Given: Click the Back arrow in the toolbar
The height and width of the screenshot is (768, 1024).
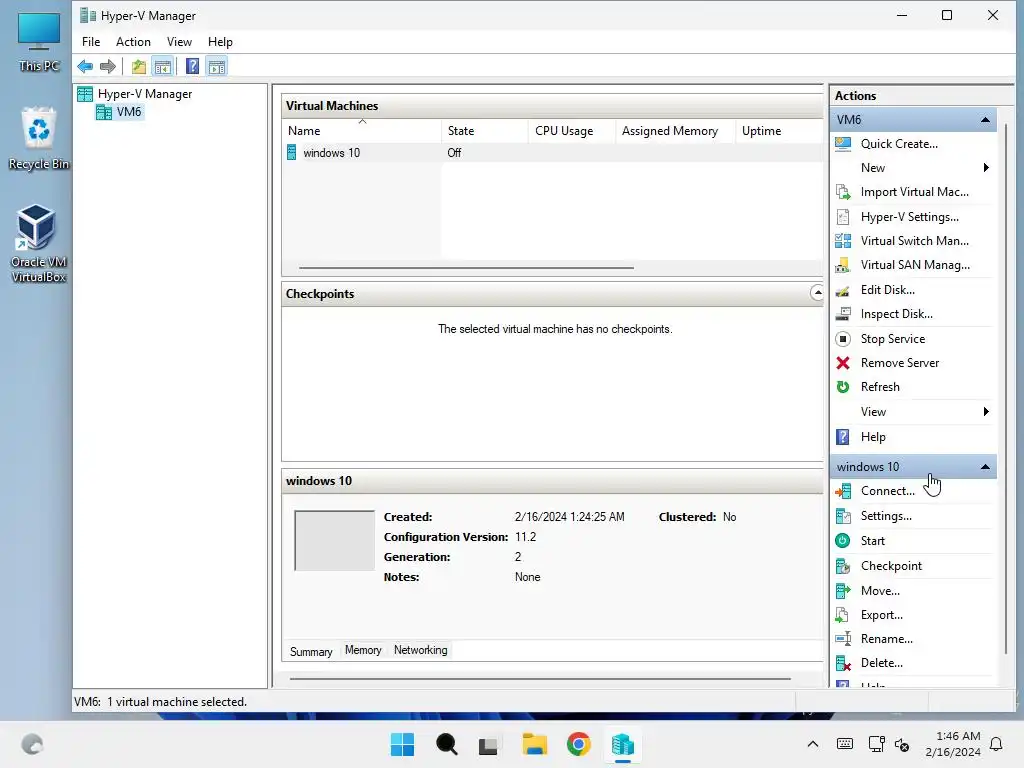Looking at the screenshot, I should tap(85, 67).
